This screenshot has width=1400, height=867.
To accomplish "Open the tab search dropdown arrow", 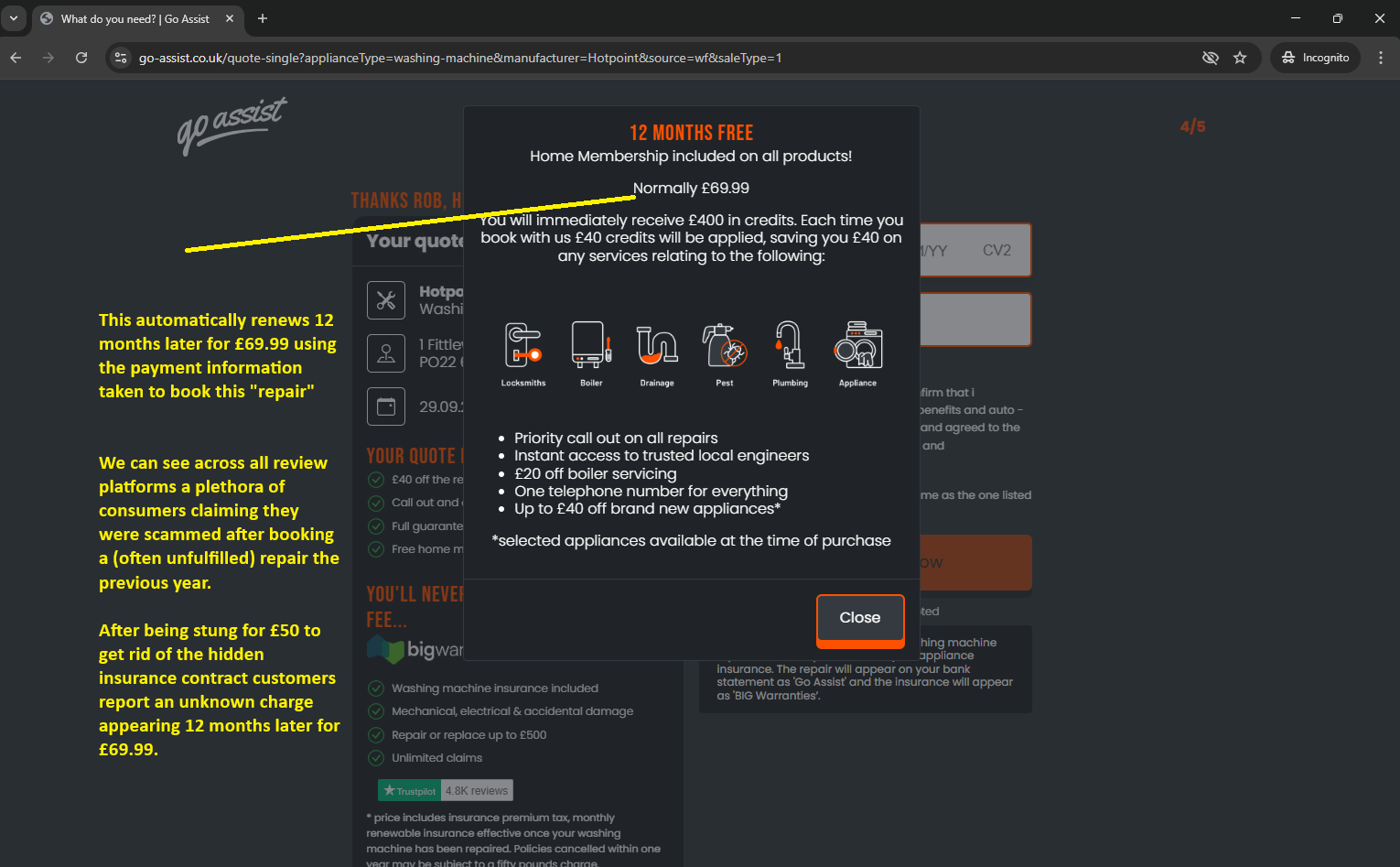I will [14, 18].
